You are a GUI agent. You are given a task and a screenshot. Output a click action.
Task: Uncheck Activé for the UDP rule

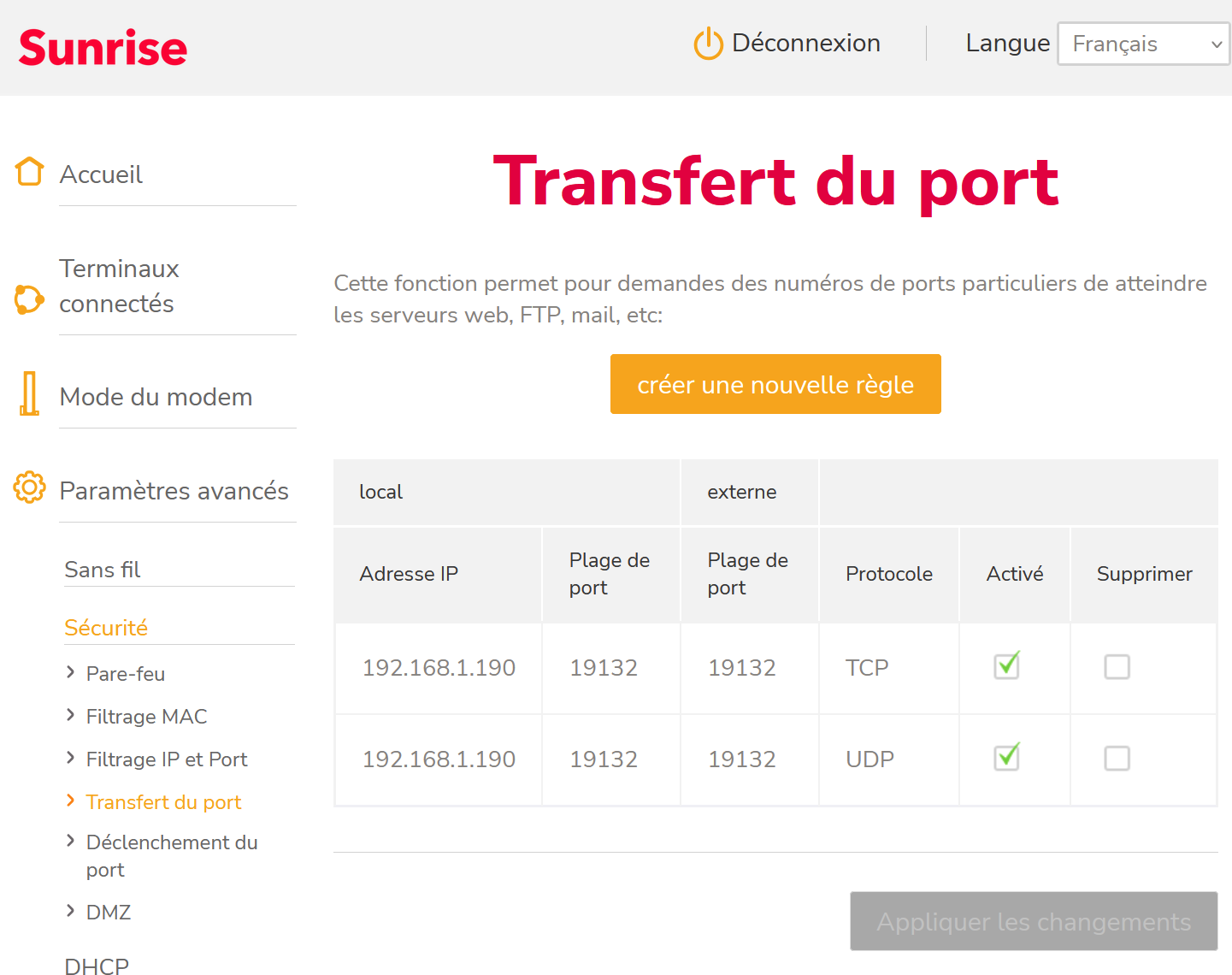1007,758
